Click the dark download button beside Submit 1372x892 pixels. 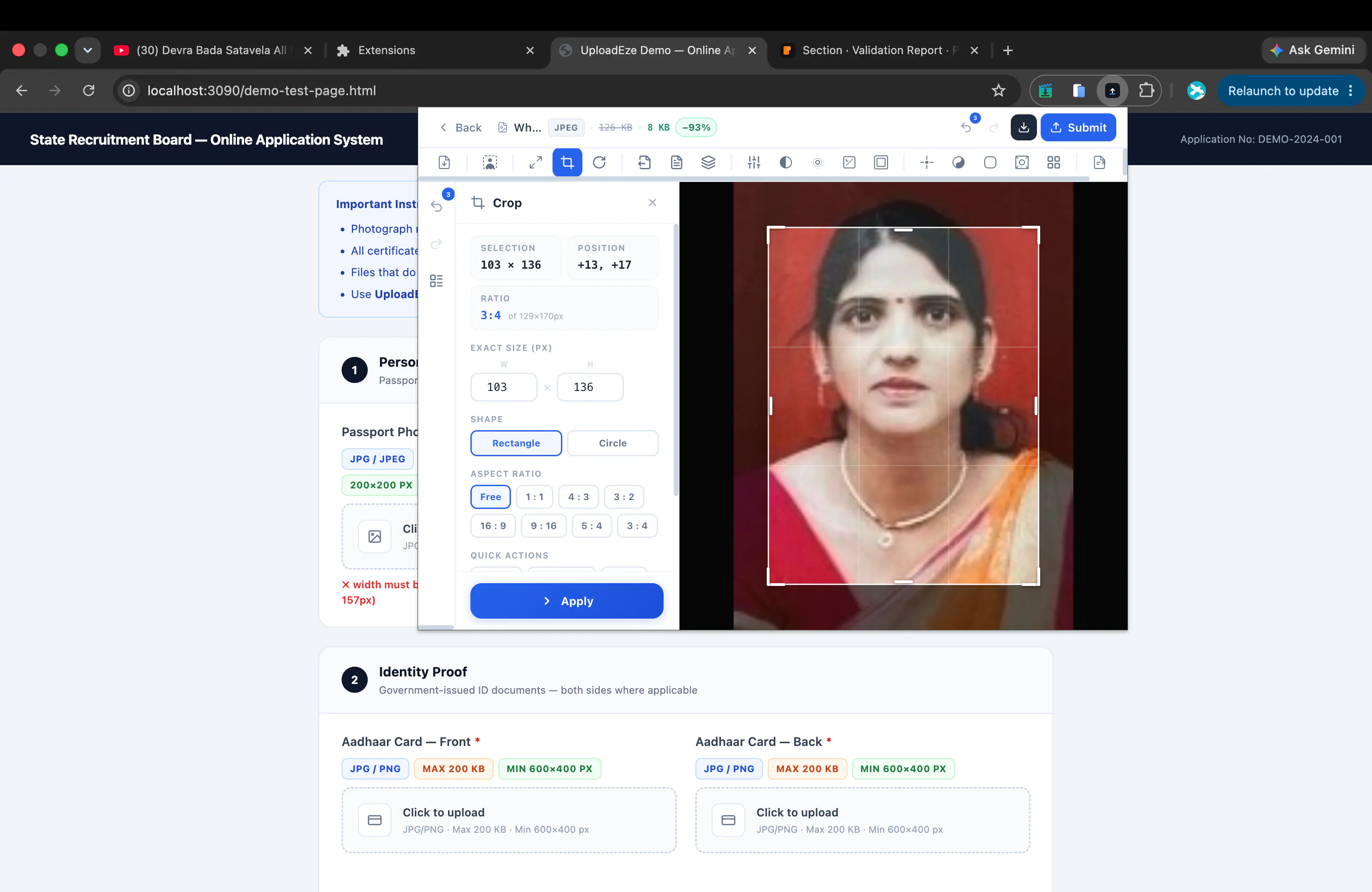pos(1023,127)
